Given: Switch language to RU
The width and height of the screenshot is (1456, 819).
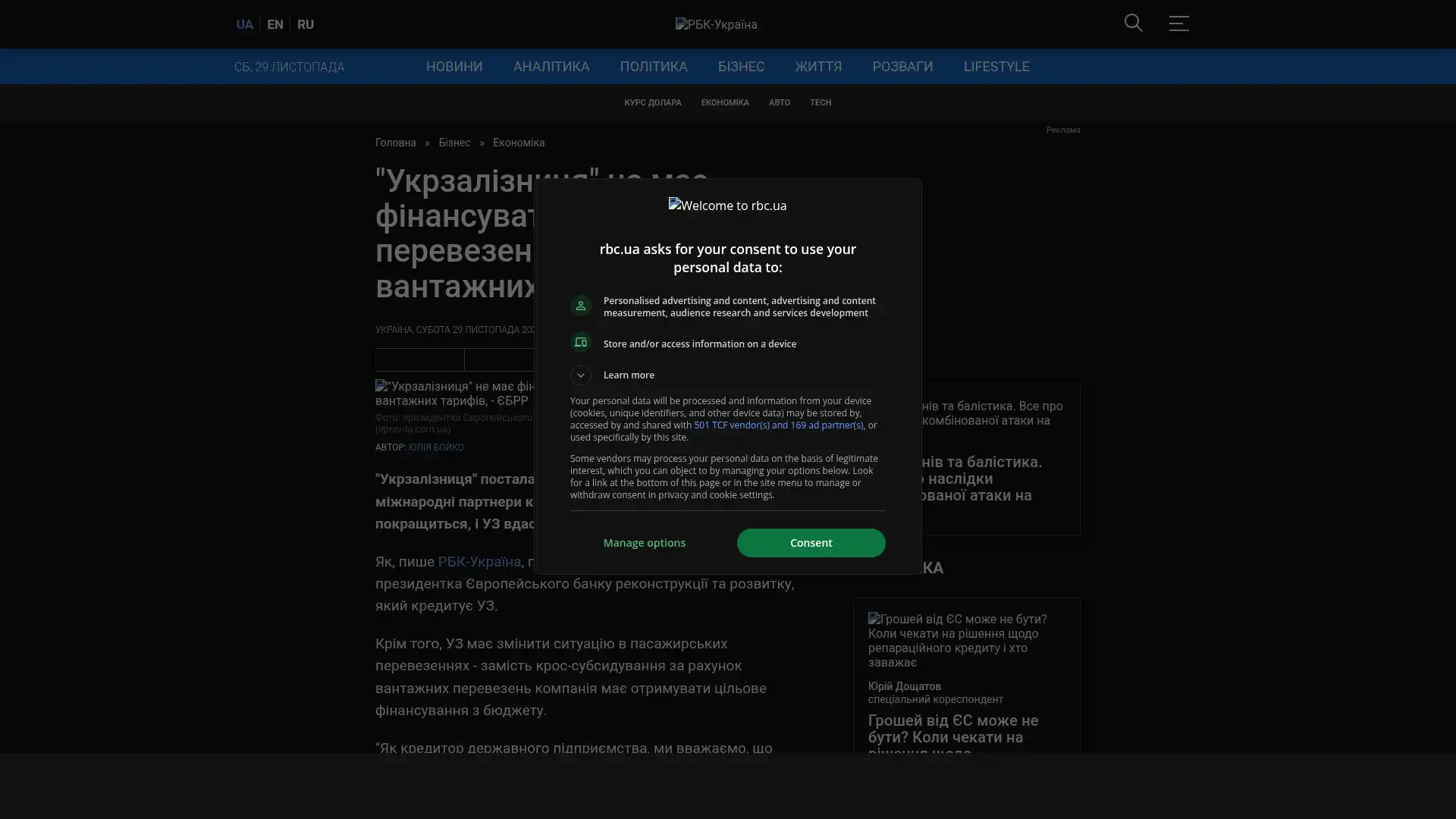Looking at the screenshot, I should pyautogui.click(x=305, y=24).
